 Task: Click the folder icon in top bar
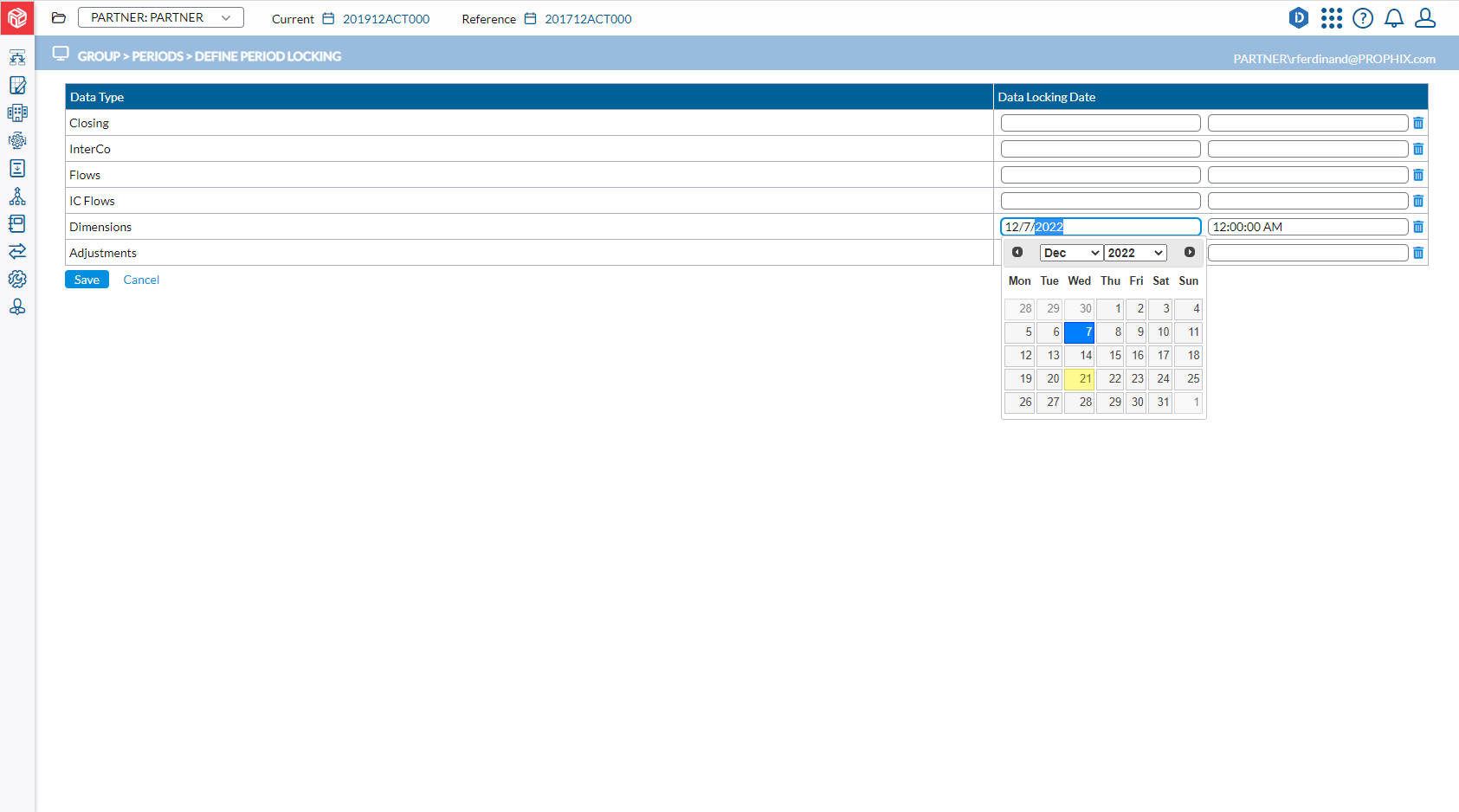point(59,18)
